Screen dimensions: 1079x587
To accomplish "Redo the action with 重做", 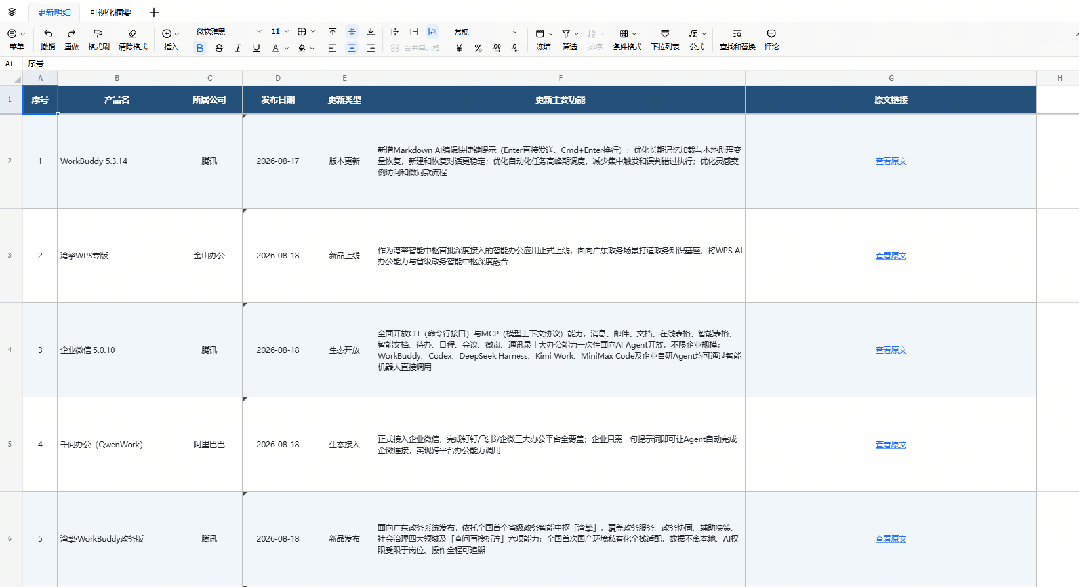I will pyautogui.click(x=72, y=39).
